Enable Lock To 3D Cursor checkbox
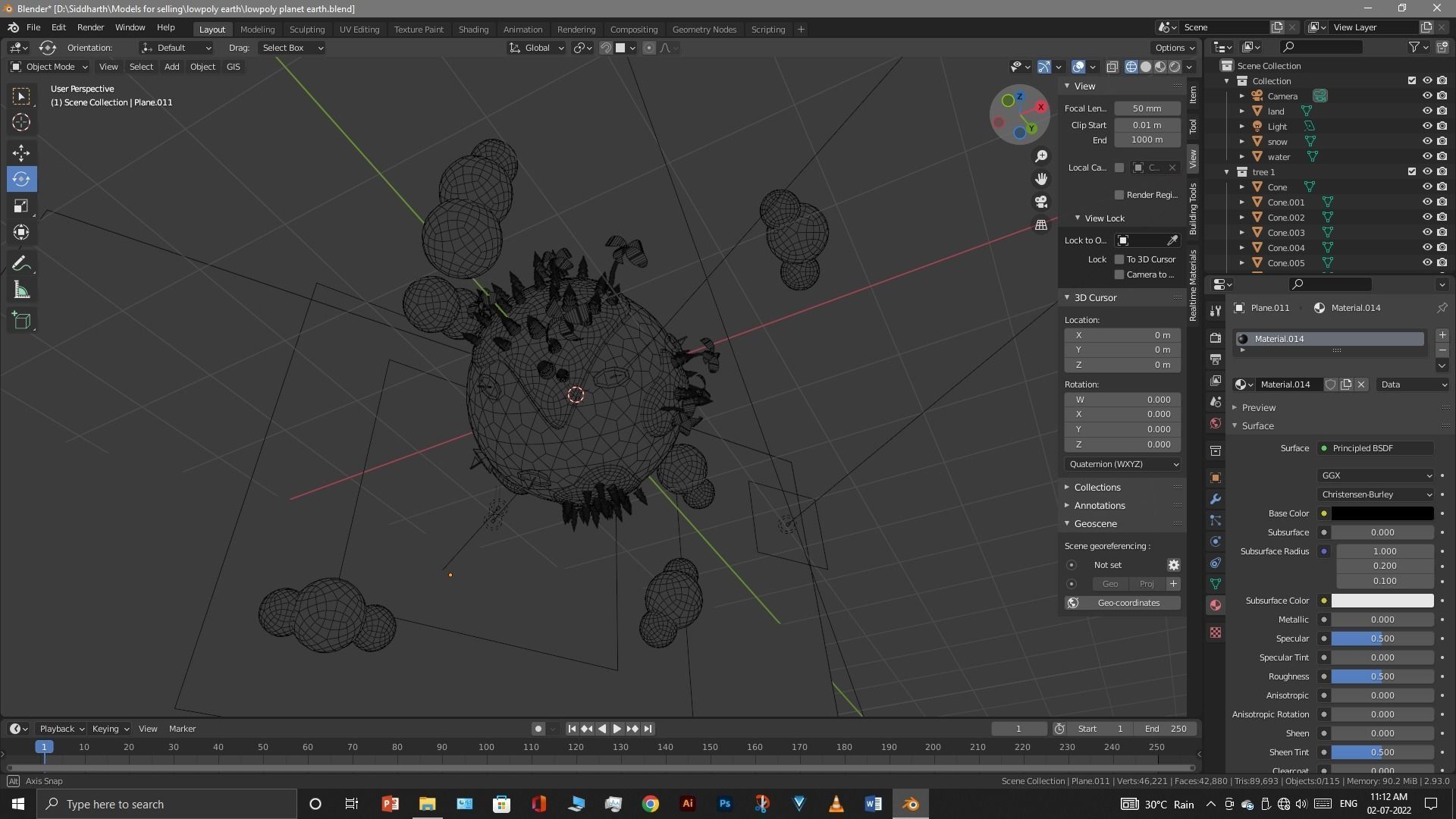The height and width of the screenshot is (819, 1456). tap(1119, 259)
